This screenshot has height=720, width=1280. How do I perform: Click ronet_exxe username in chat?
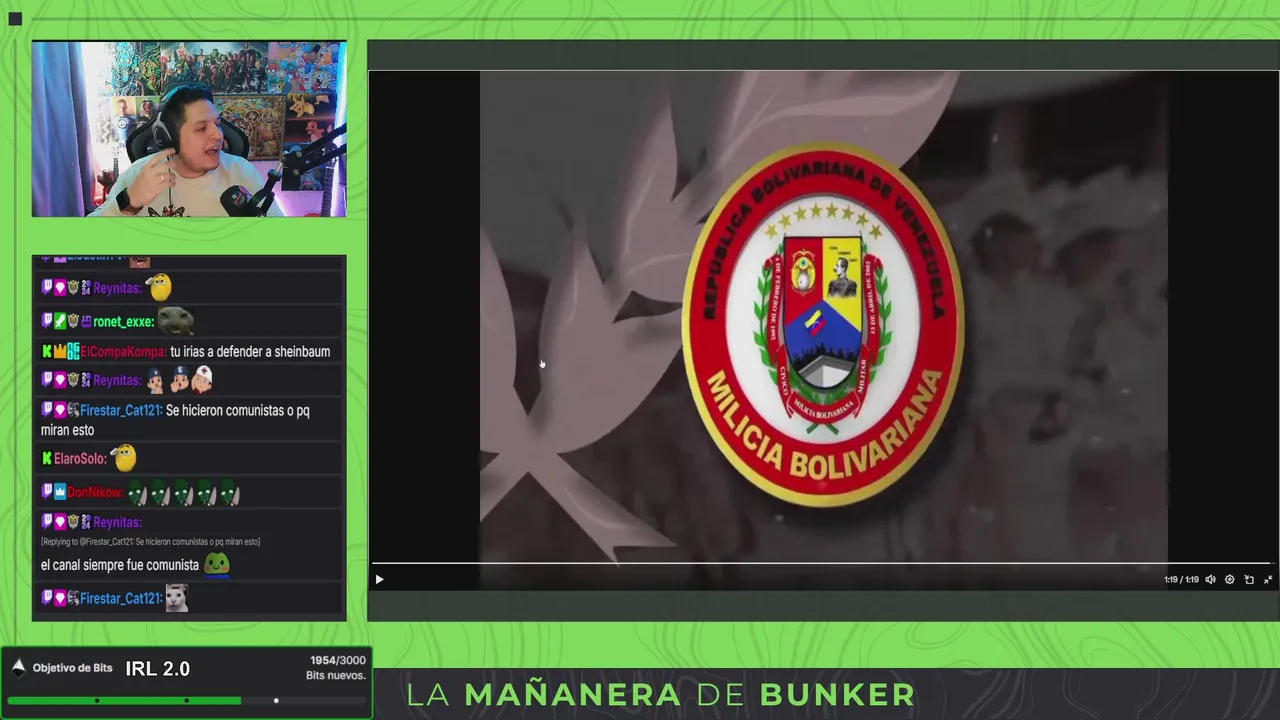(123, 322)
